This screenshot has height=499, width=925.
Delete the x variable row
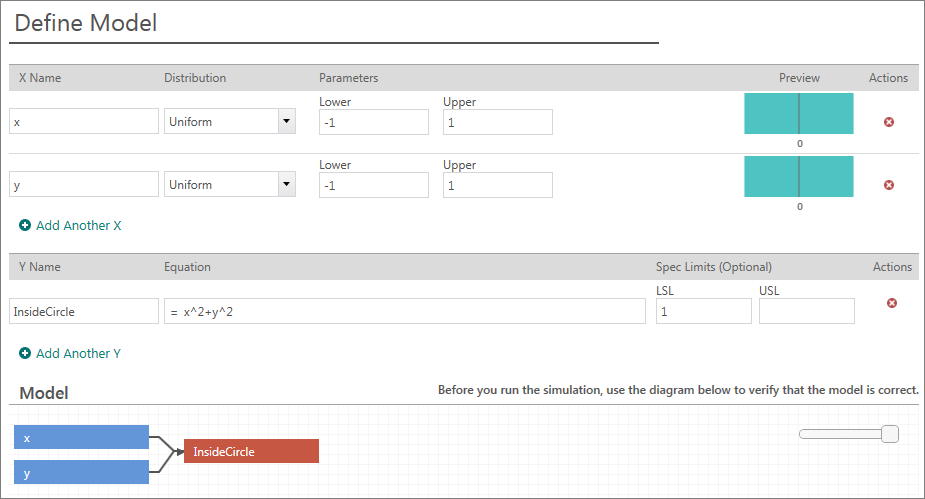(x=888, y=122)
